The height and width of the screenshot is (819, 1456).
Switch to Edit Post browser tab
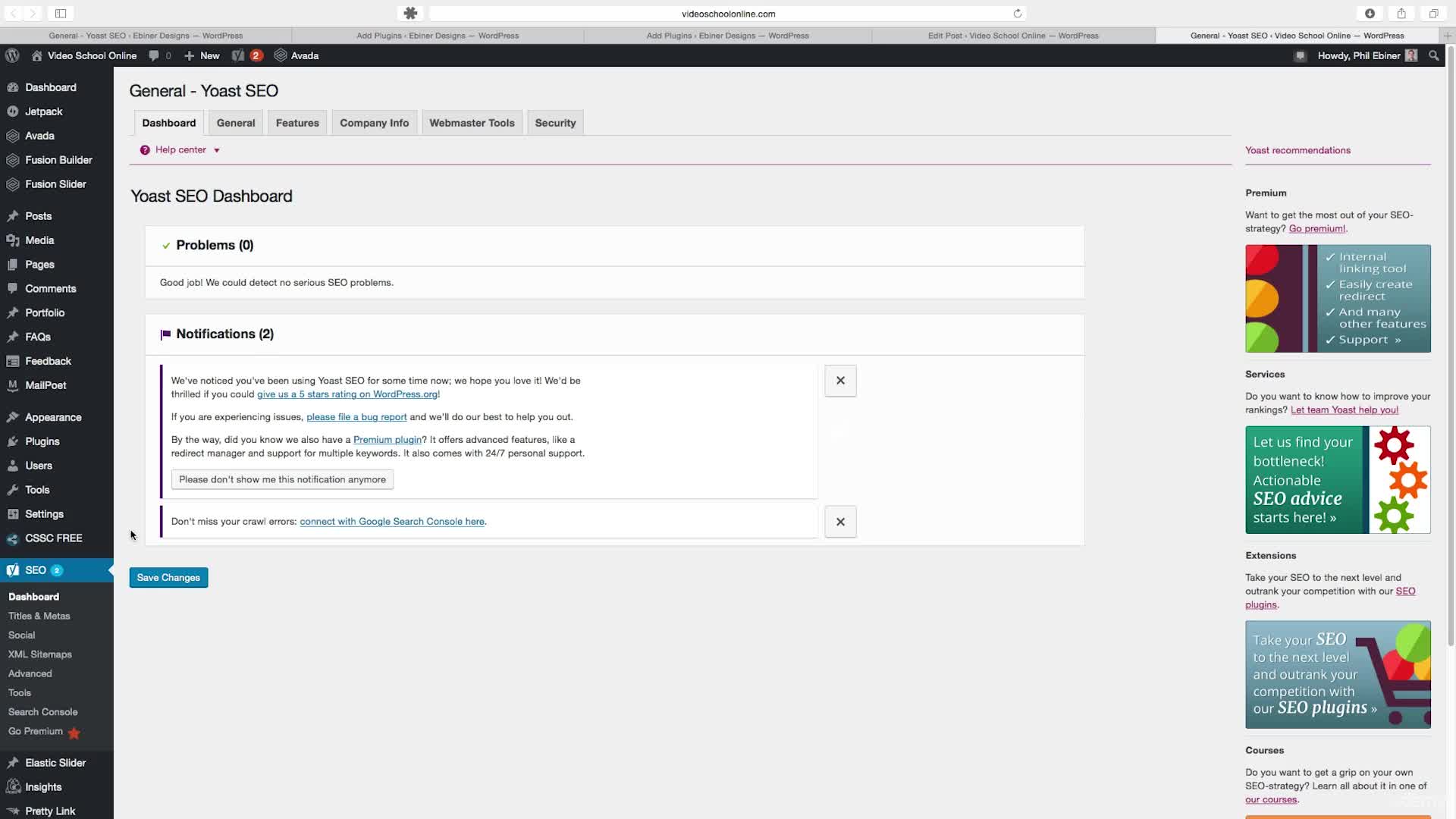point(1013,36)
